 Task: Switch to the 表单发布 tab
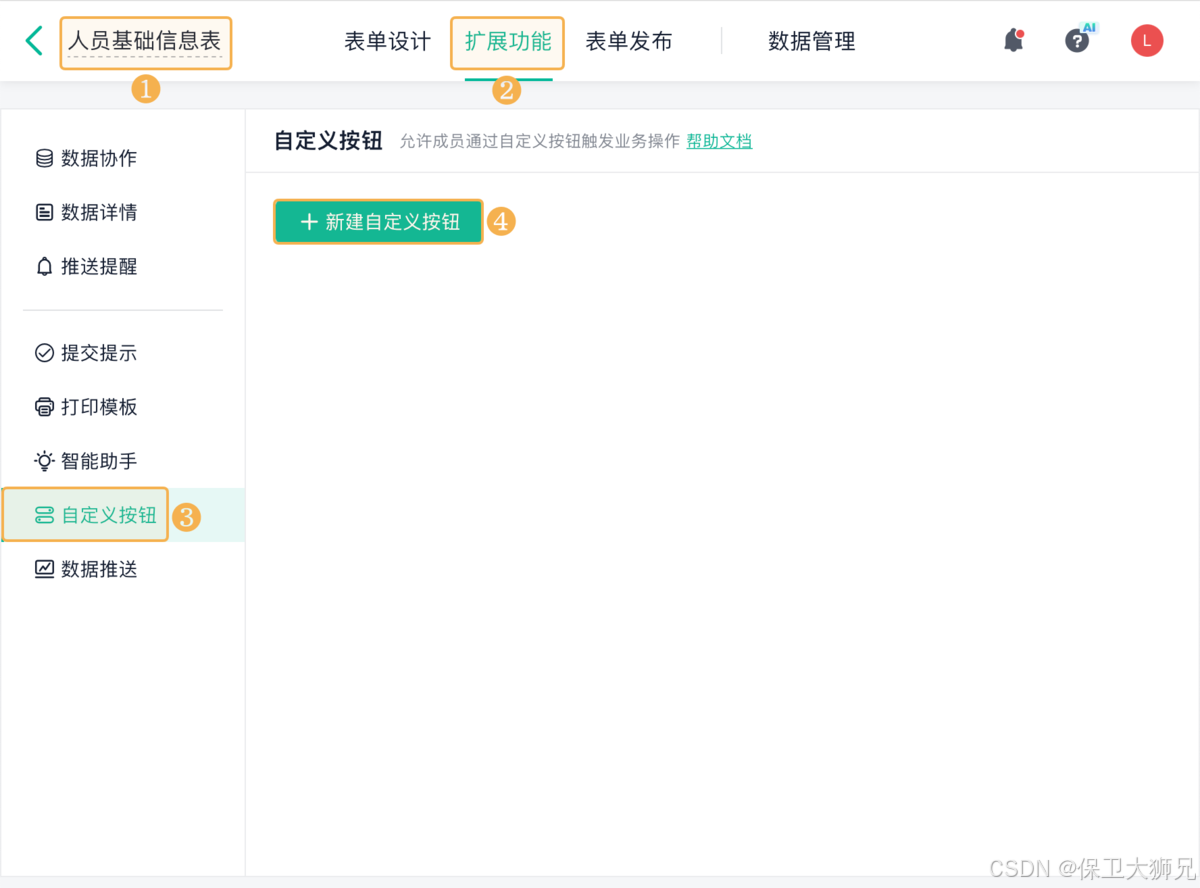click(629, 41)
